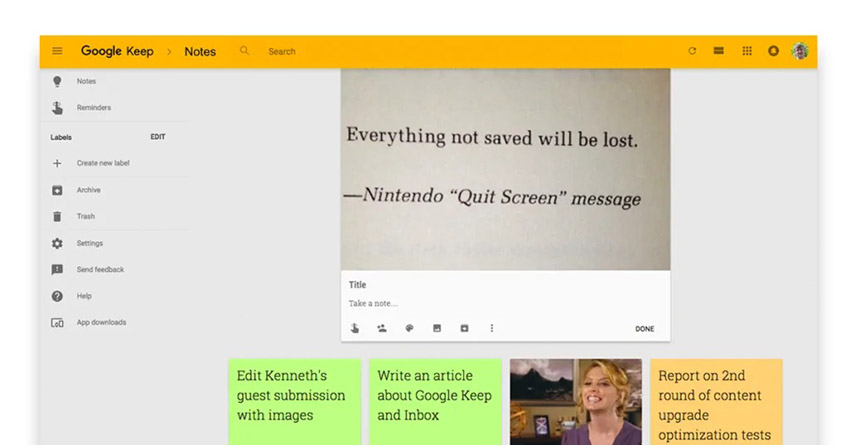The image size is (850, 445).
Task: Click EDIT next to Labels
Action: 158,137
